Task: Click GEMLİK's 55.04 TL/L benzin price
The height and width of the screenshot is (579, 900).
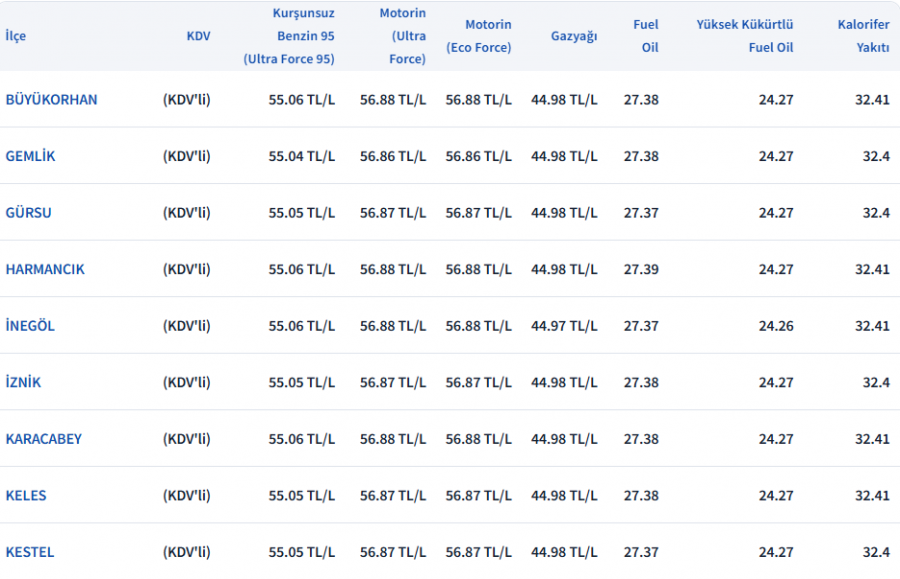Action: click(x=302, y=156)
